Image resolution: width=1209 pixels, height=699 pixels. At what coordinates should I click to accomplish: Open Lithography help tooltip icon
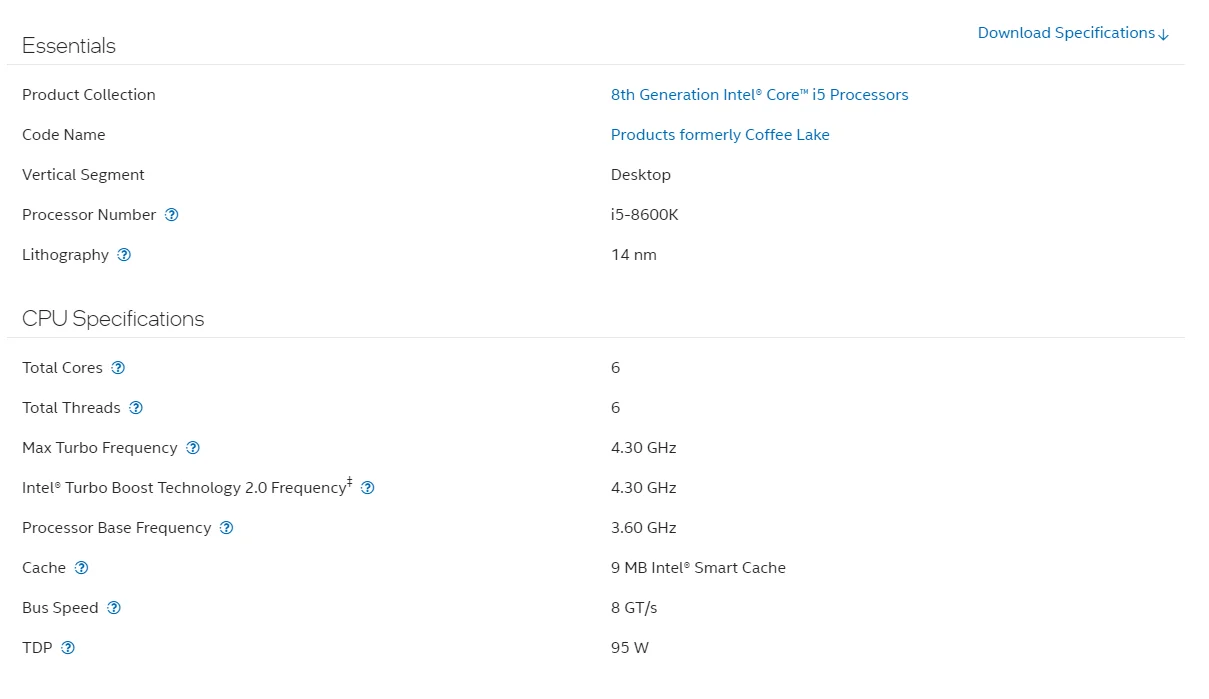click(124, 255)
